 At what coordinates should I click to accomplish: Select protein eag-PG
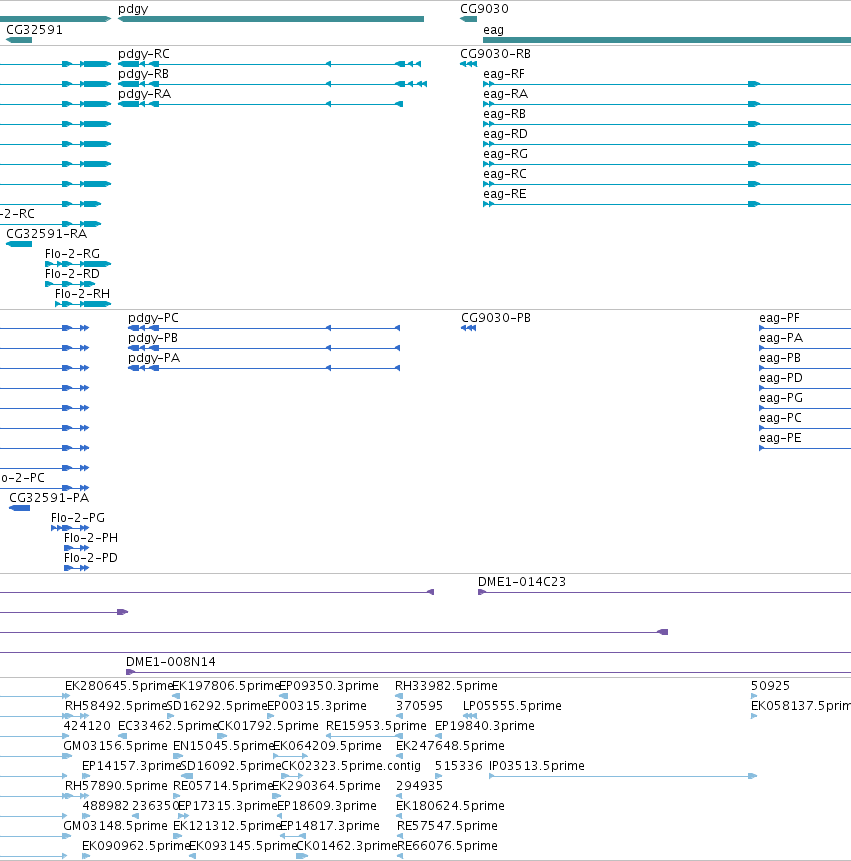[805, 409]
